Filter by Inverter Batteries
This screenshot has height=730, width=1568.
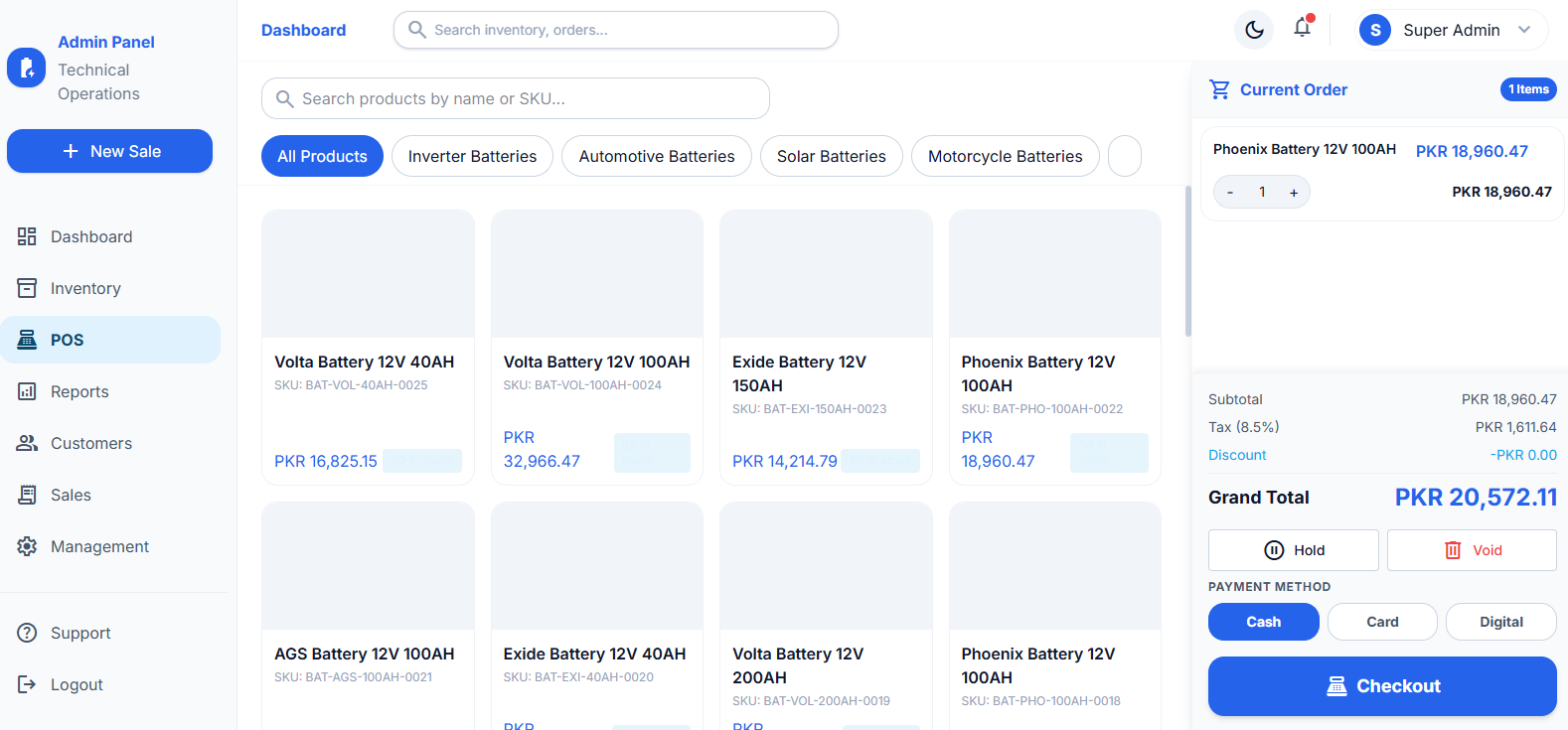coord(472,156)
